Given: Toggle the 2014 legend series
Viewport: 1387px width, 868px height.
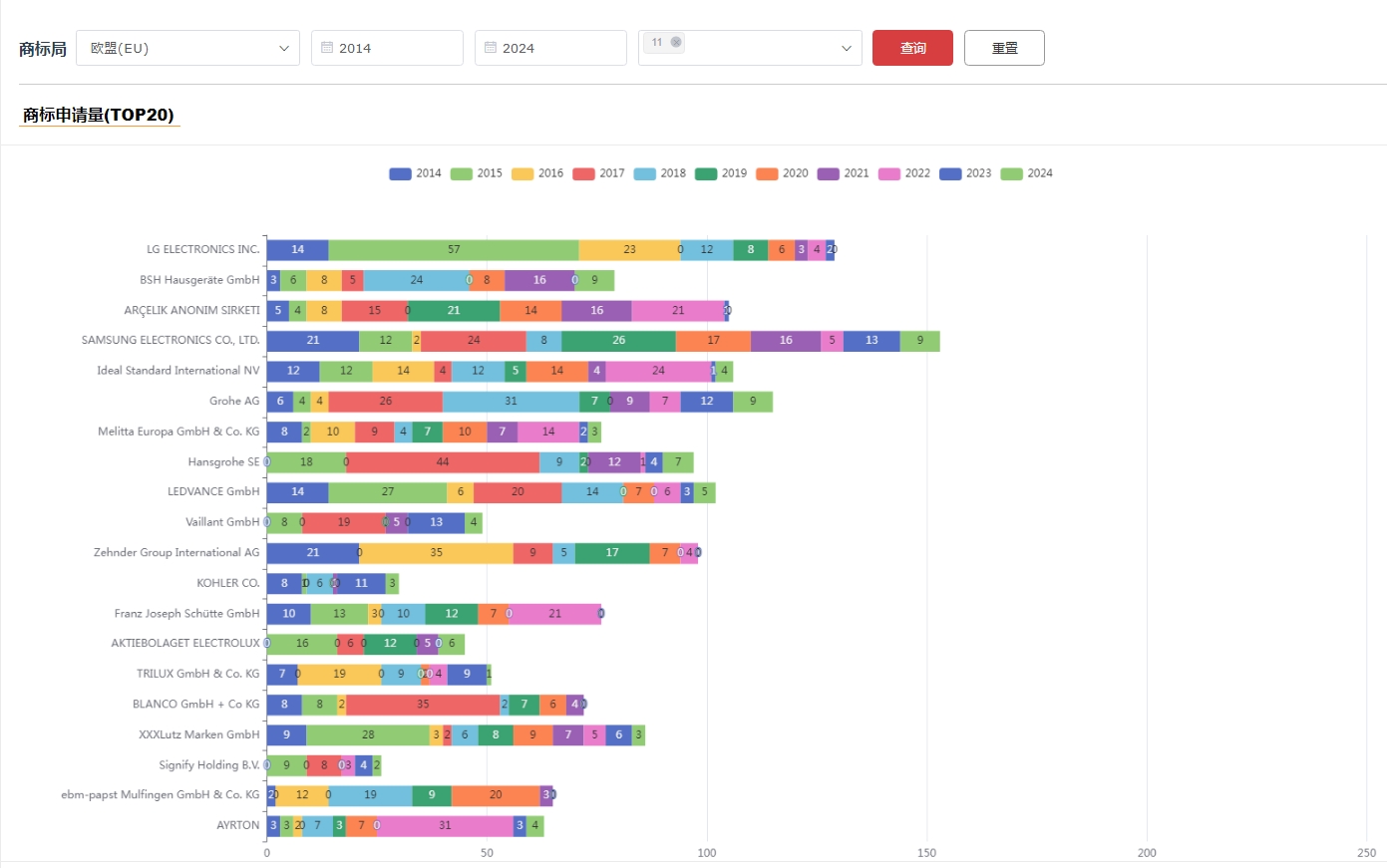Looking at the screenshot, I should 415,173.
